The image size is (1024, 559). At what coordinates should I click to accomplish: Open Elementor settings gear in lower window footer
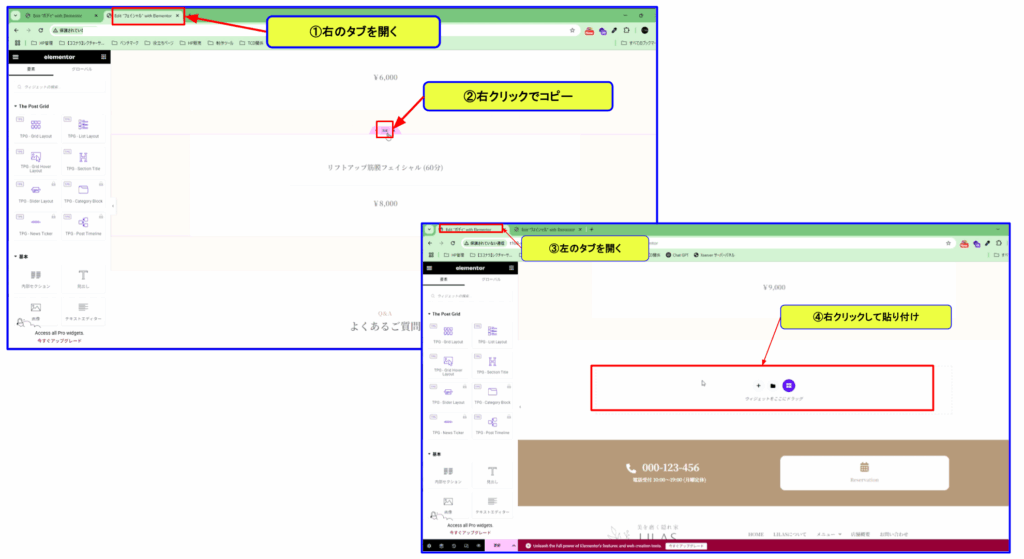429,546
